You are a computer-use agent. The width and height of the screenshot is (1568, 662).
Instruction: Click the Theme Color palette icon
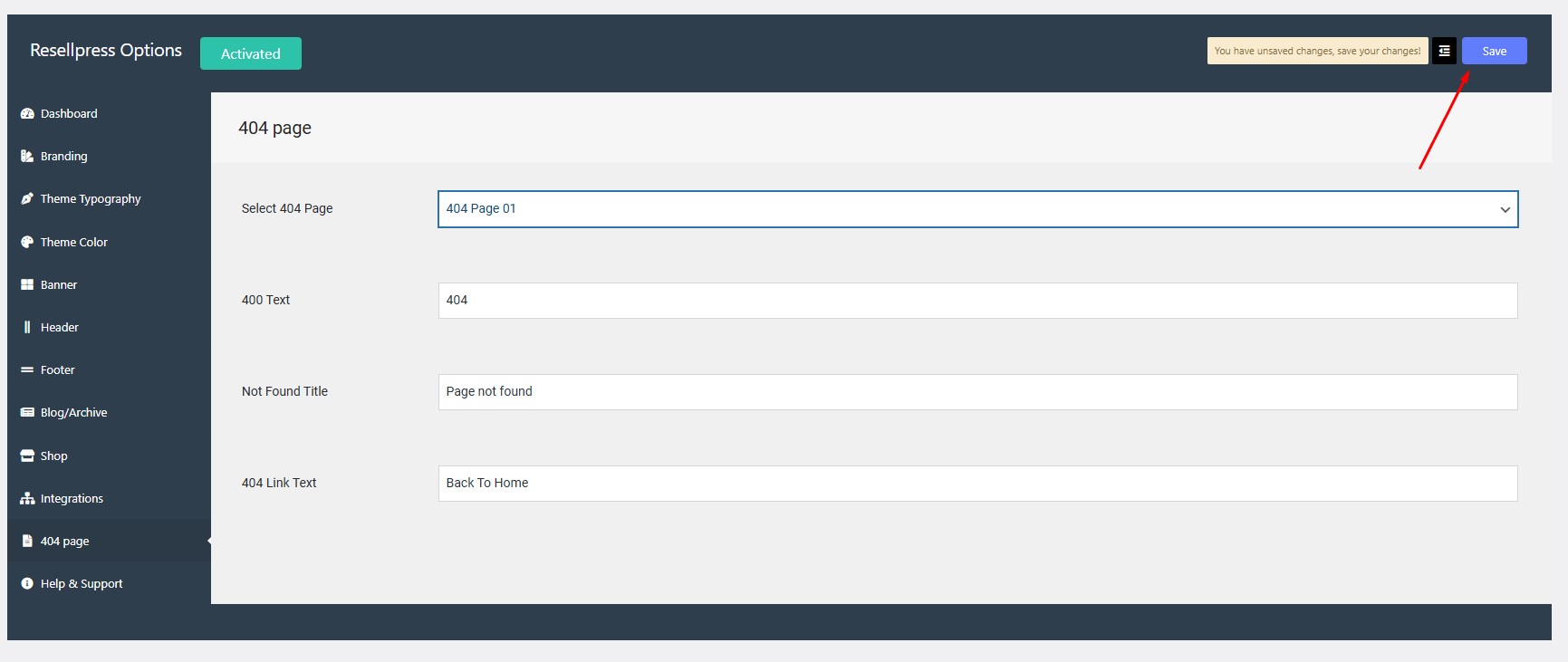(x=27, y=243)
